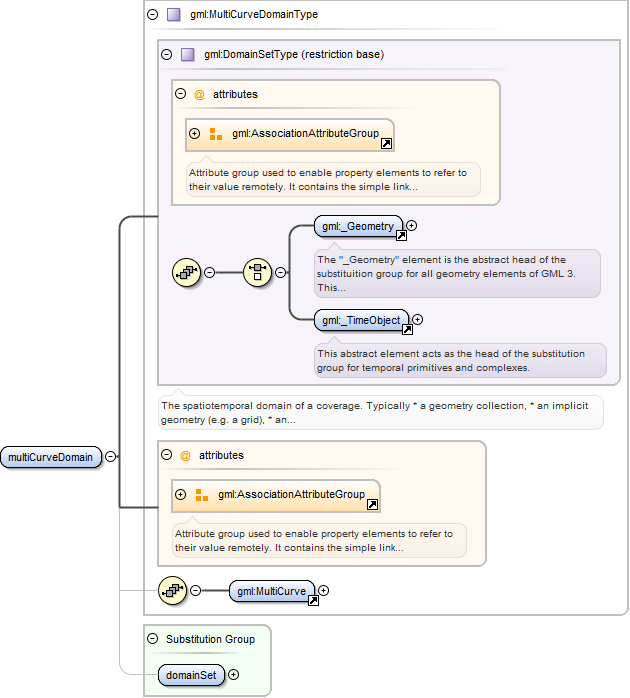The width and height of the screenshot is (630, 698).
Task: Expand the domainSet substitution element
Action: (234, 675)
